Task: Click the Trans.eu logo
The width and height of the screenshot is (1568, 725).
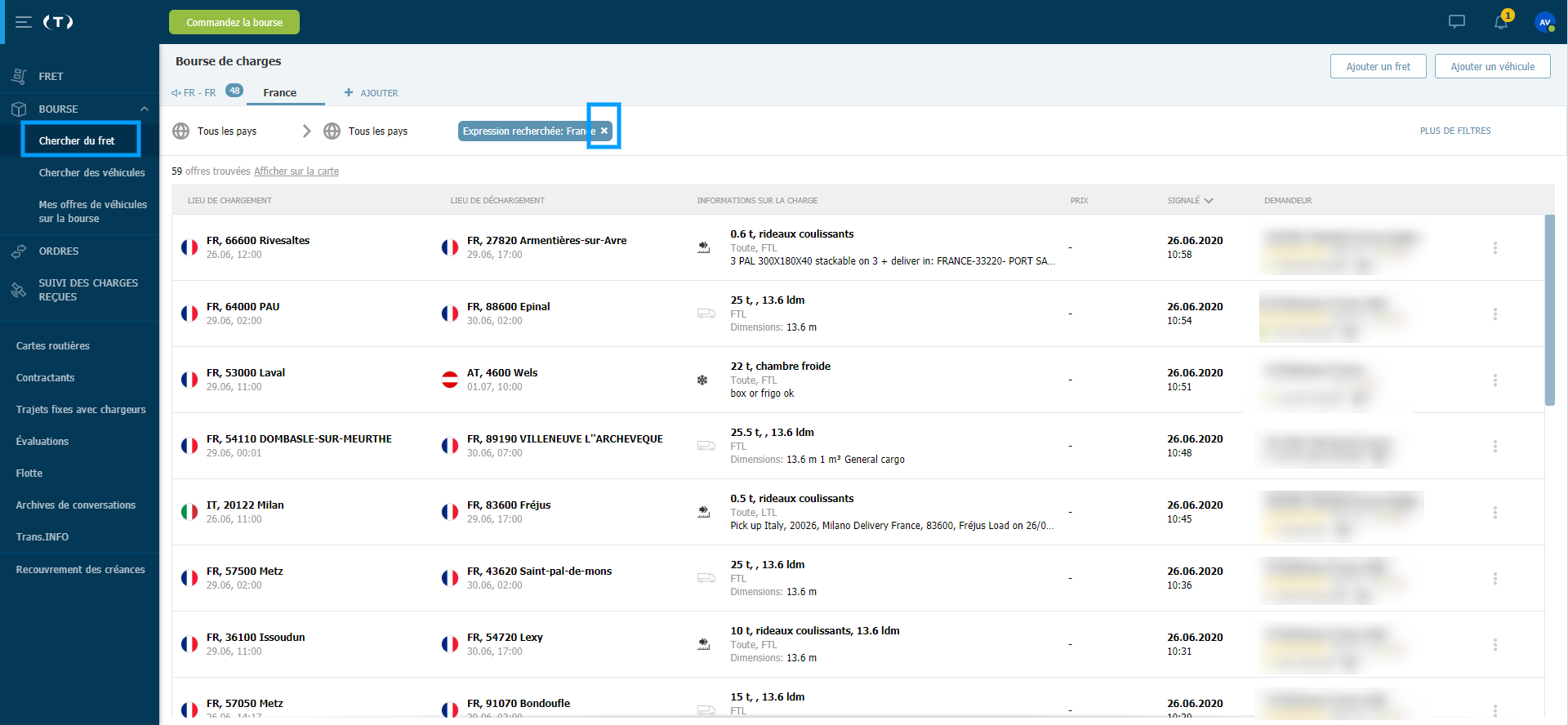Action: click(58, 22)
